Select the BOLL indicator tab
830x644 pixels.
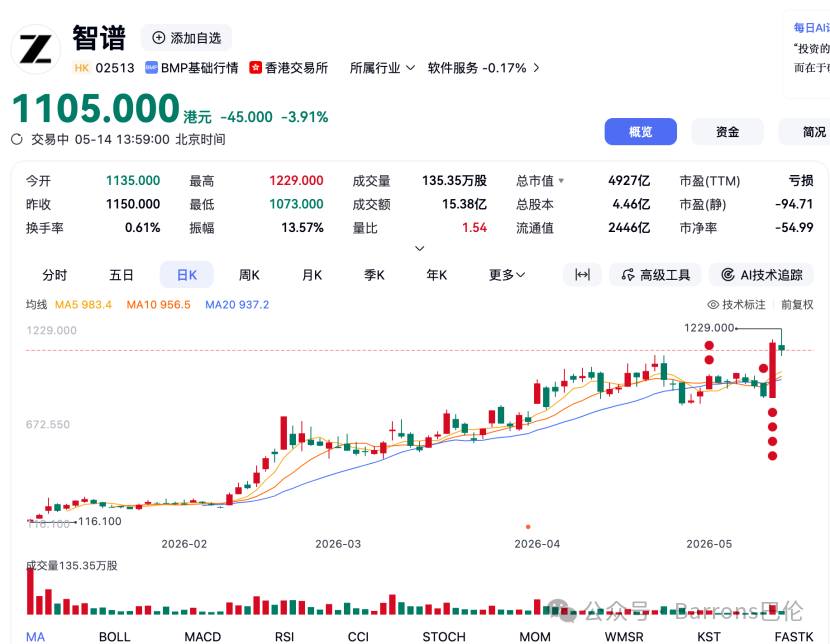pos(114,637)
